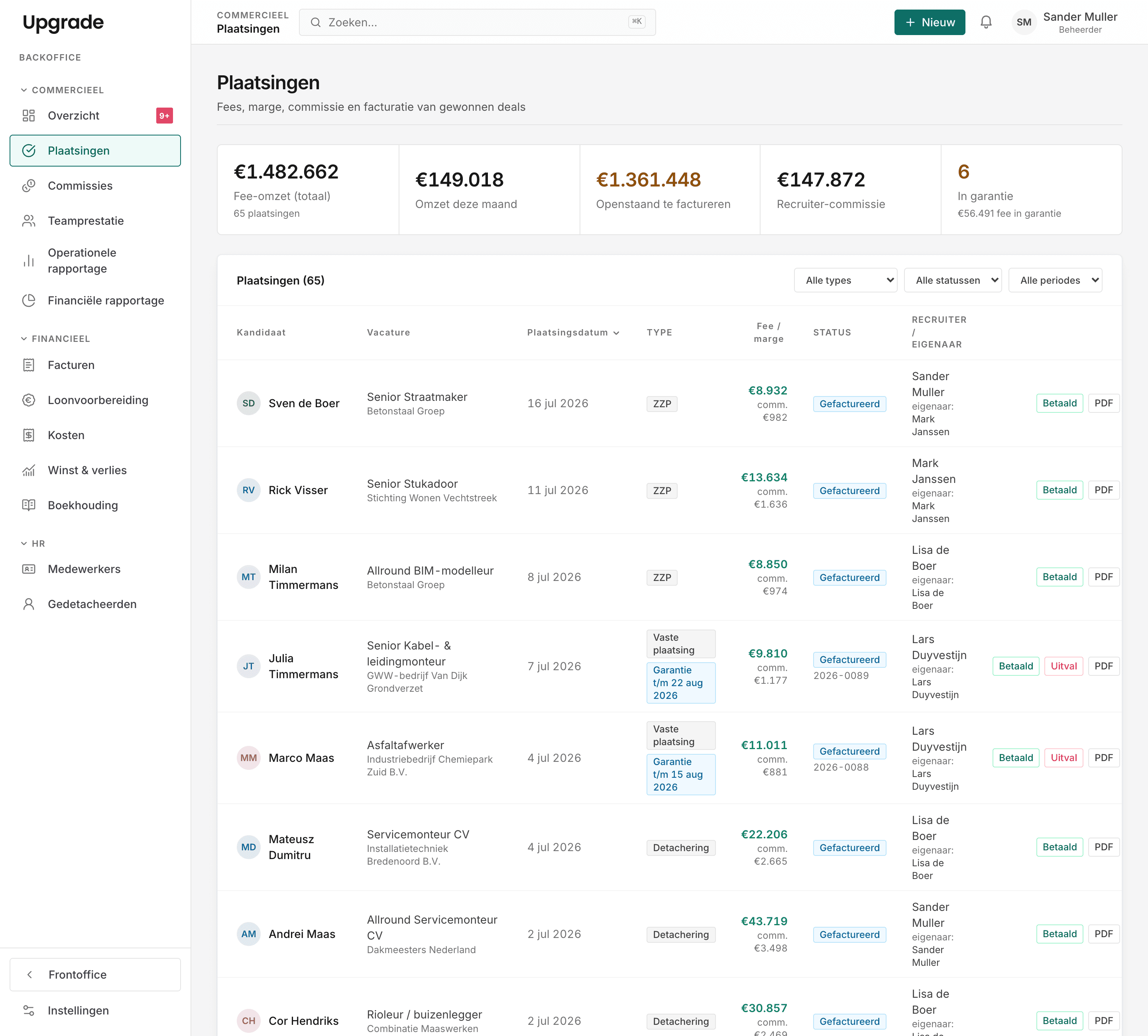This screenshot has width=1148, height=1036.
Task: Click the Teamprestatie people icon
Action: click(28, 221)
